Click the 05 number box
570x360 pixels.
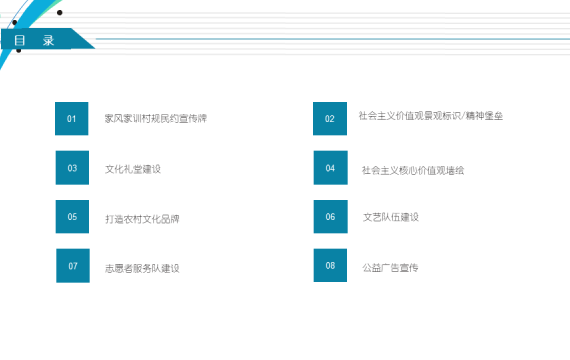(72, 217)
